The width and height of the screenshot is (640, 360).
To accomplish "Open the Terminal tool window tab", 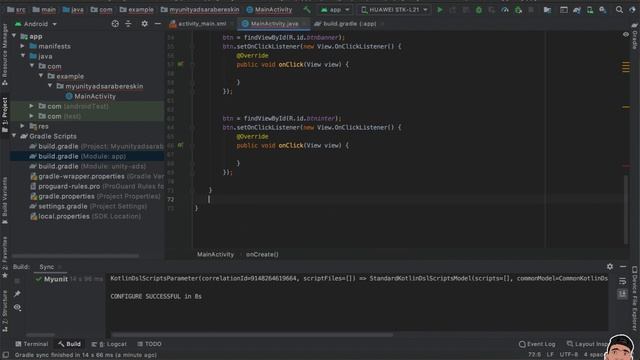I will 31,344.
